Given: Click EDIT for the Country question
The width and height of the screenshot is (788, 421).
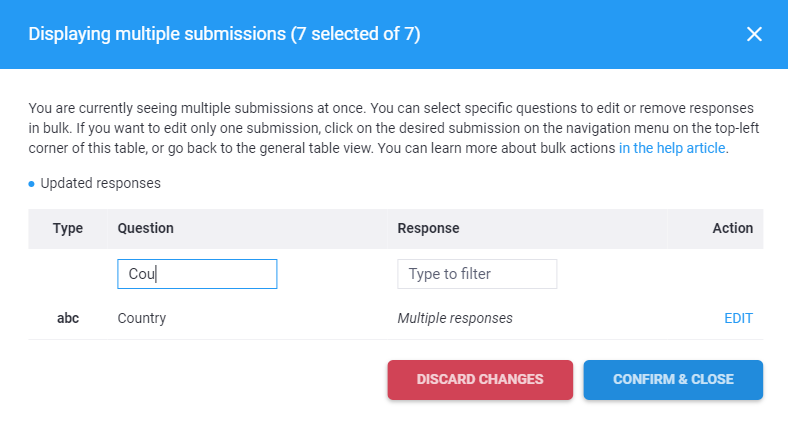Looking at the screenshot, I should 738,318.
